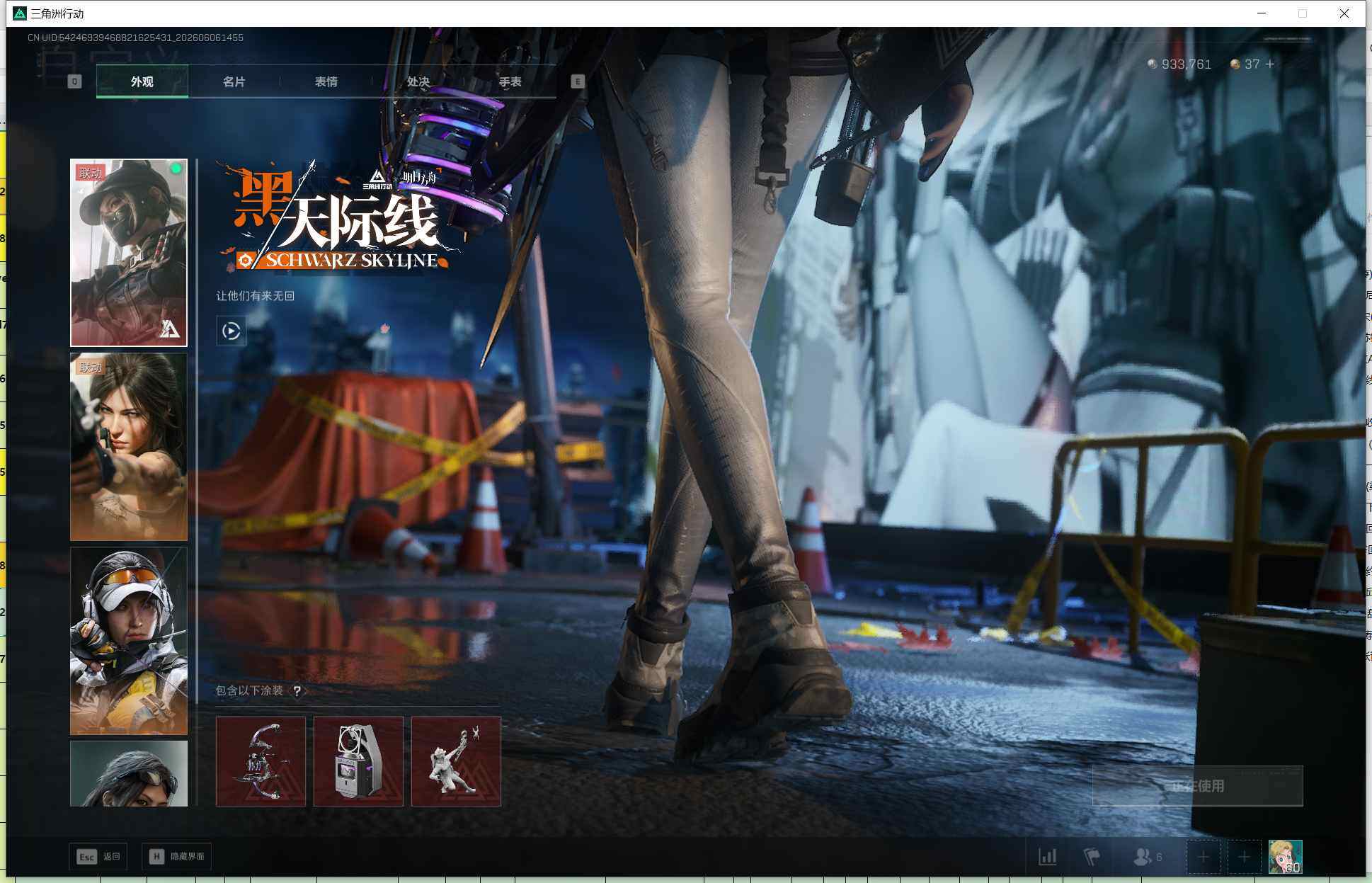Select the masked operator skin with green dot

129,253
